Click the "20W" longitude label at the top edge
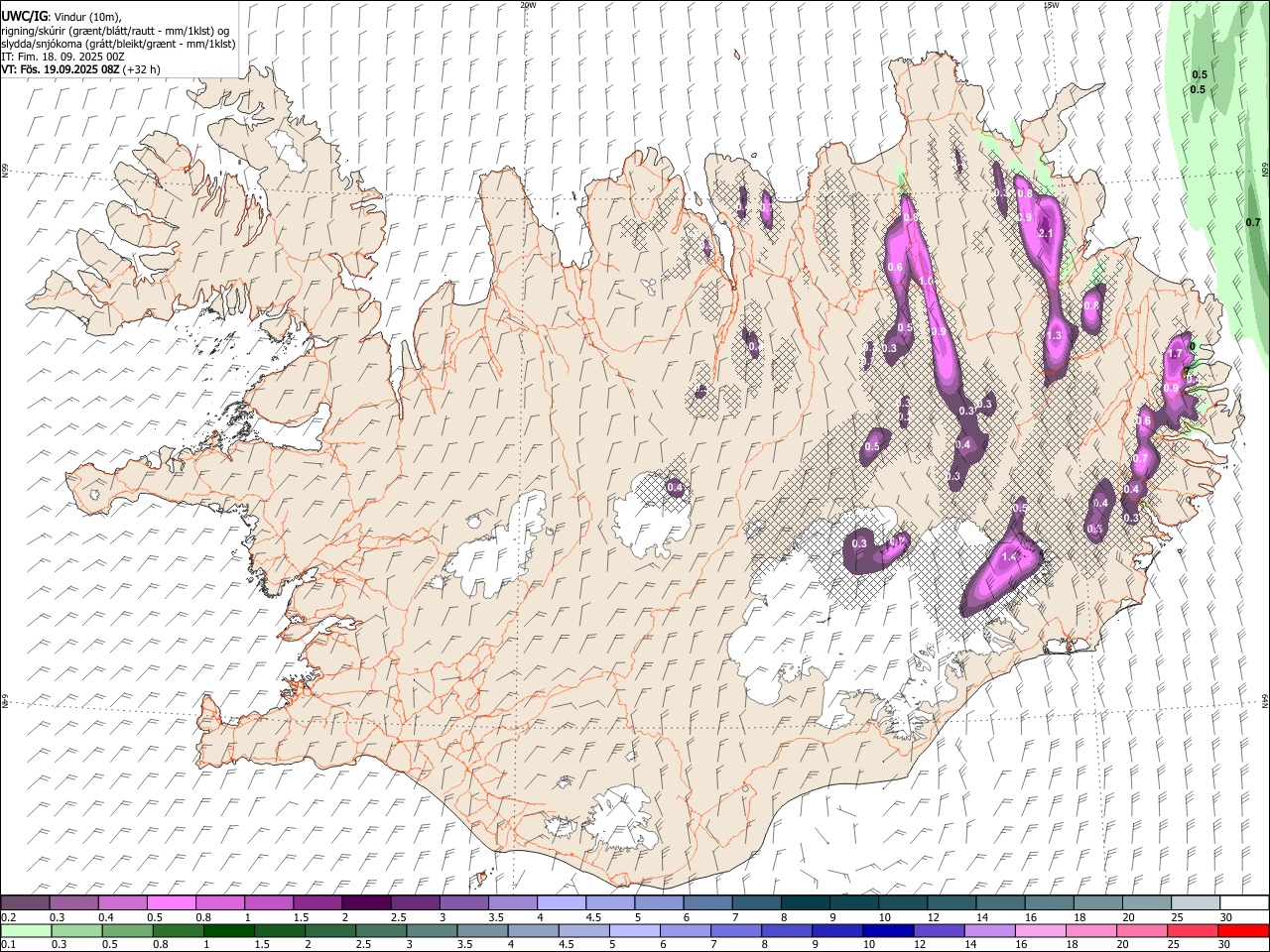Screen dimensions: 1270x952 pyautogui.click(x=528, y=5)
